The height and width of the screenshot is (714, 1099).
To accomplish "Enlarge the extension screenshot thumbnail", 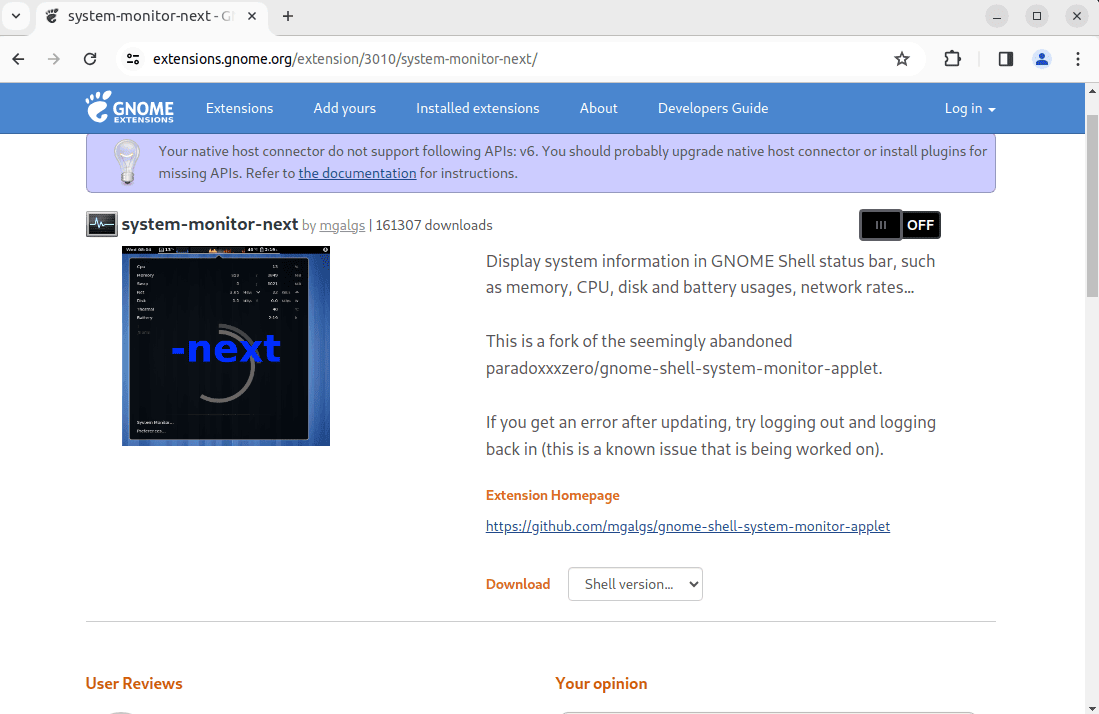I will [x=226, y=345].
